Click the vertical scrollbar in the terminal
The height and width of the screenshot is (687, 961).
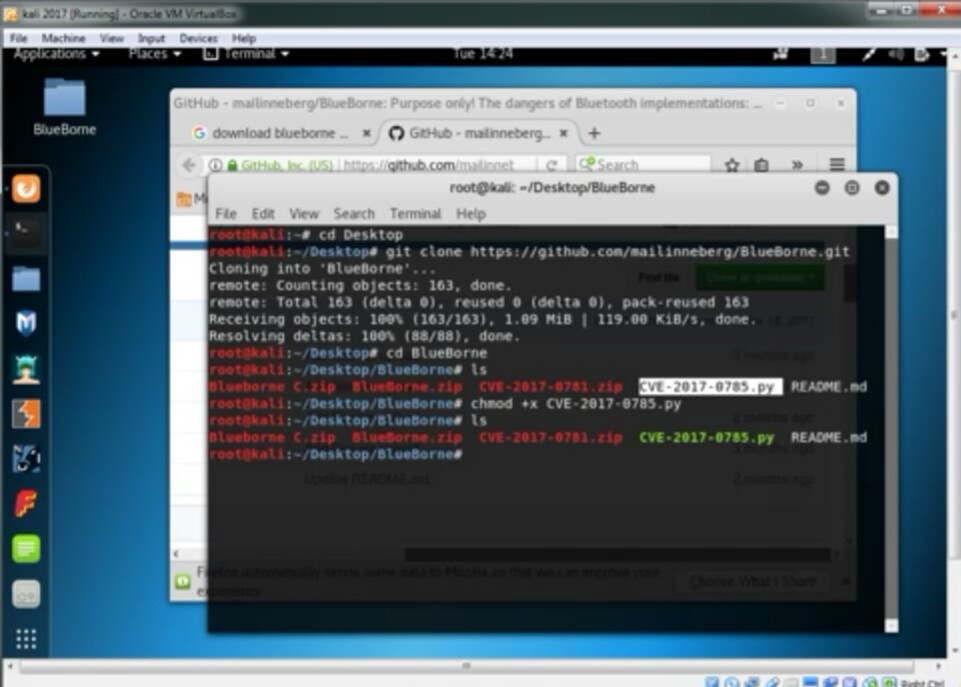892,429
